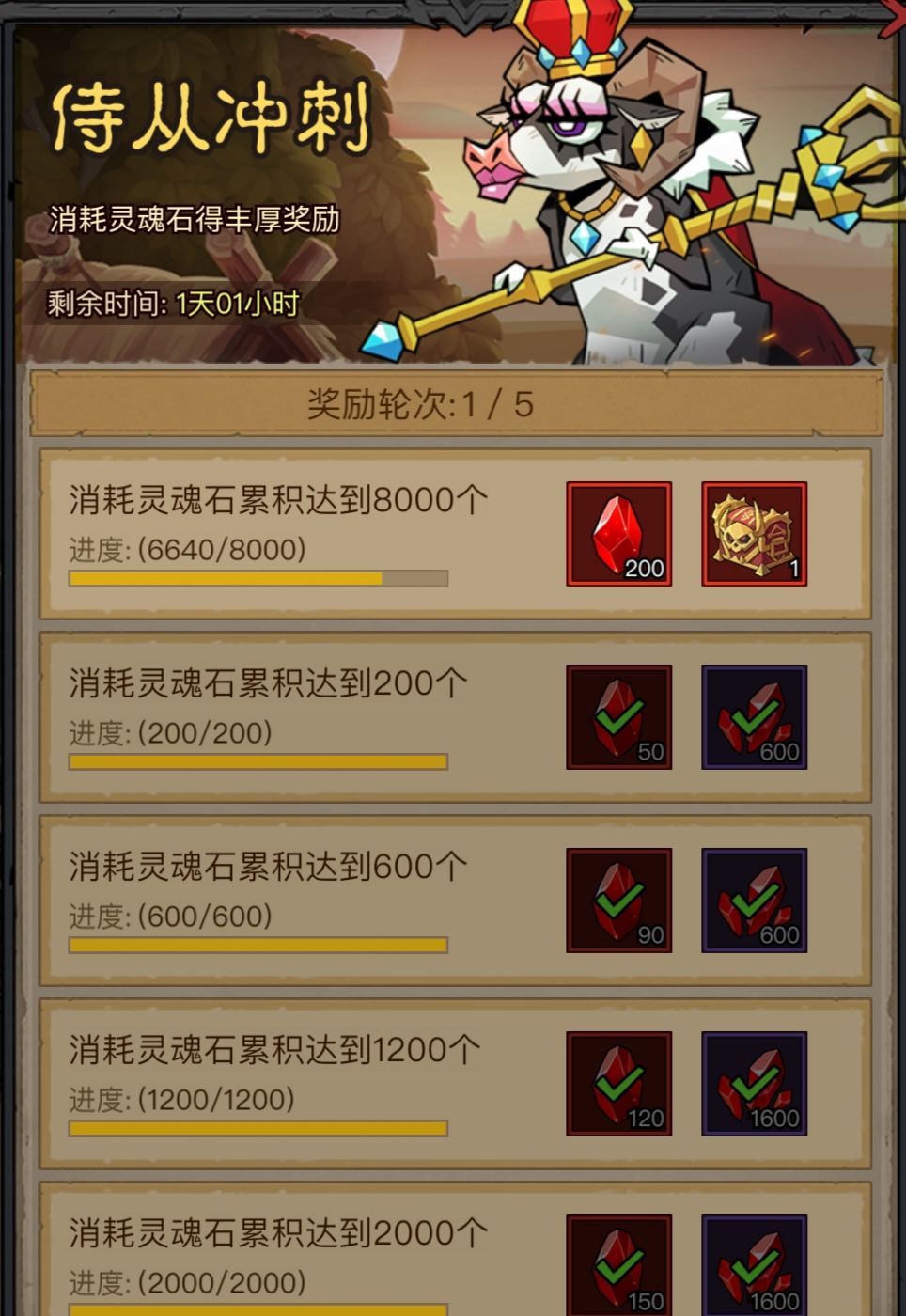The width and height of the screenshot is (906, 1316).
Task: Tap the claimed 600 crystals in 600 row
Action: 754,901
